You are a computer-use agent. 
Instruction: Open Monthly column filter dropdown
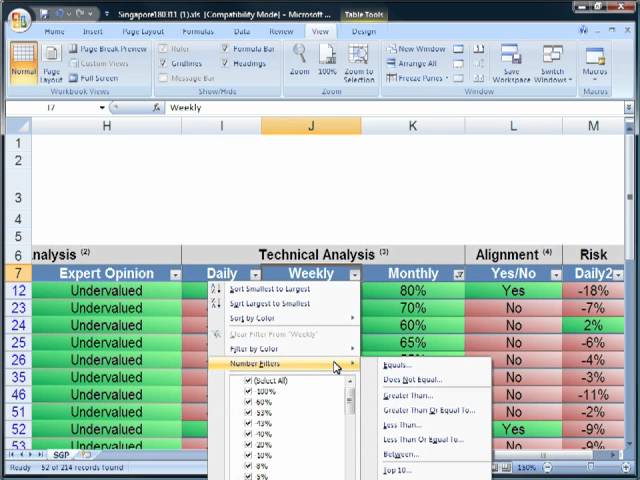459,275
